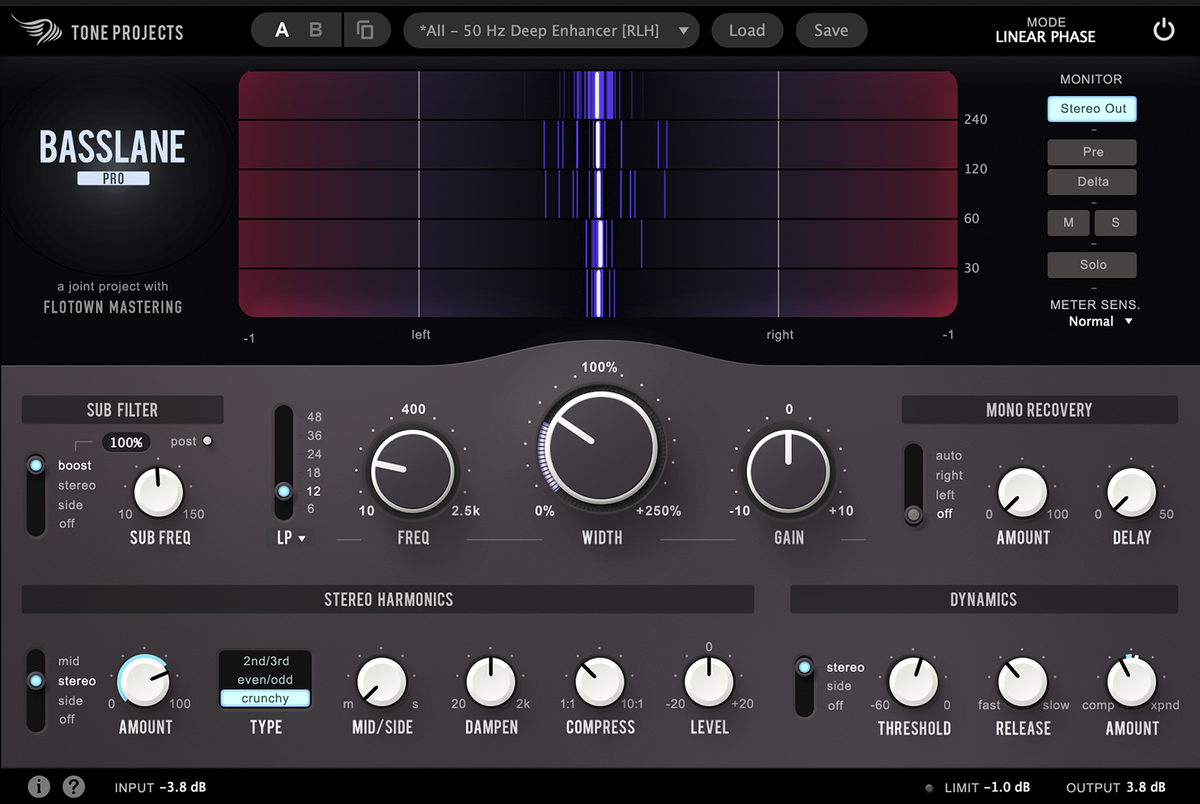This screenshot has height=804, width=1200.
Task: Set mono recovery to right
Action: tap(950, 476)
